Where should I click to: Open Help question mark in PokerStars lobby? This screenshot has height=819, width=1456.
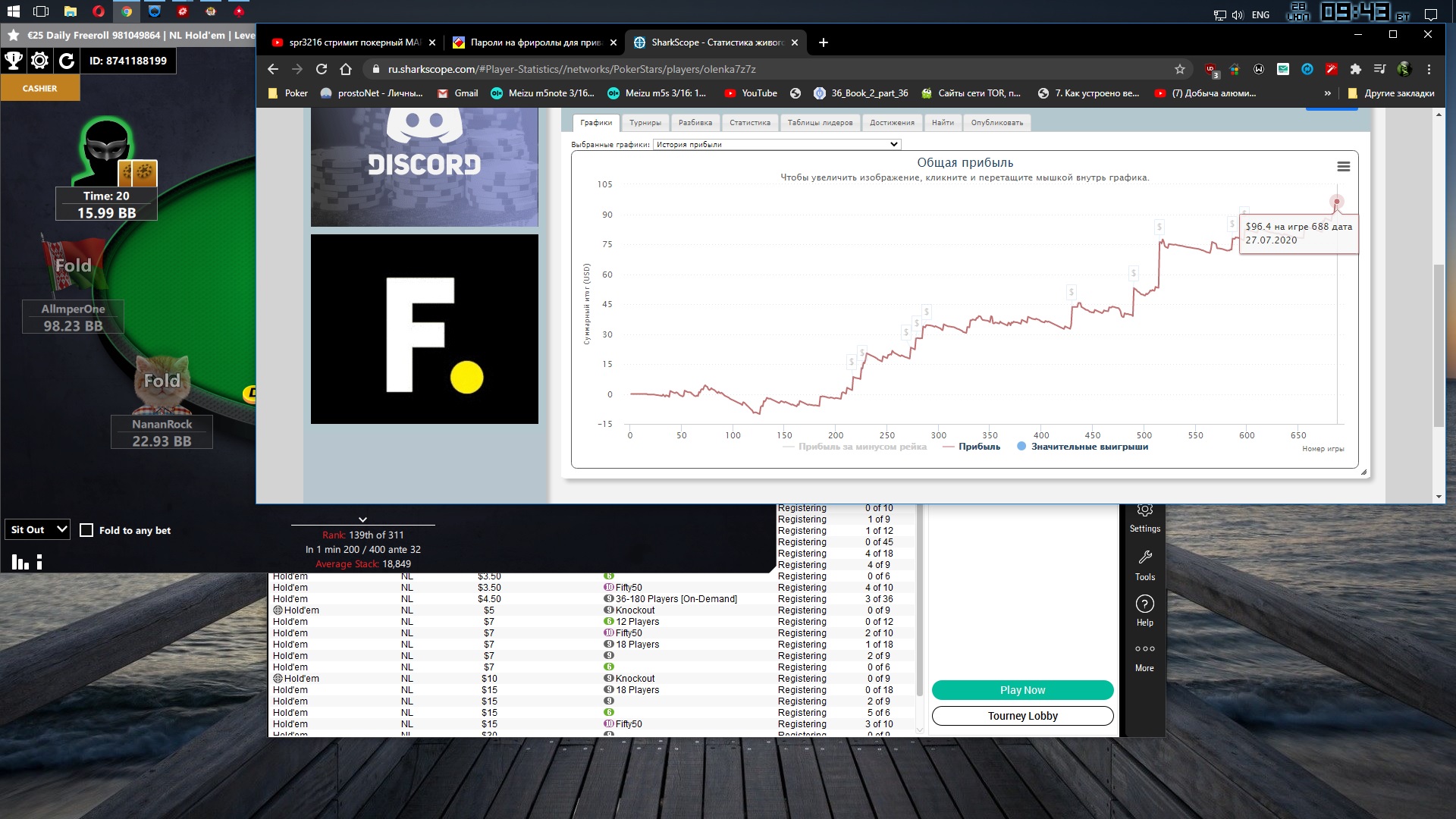pos(1145,610)
